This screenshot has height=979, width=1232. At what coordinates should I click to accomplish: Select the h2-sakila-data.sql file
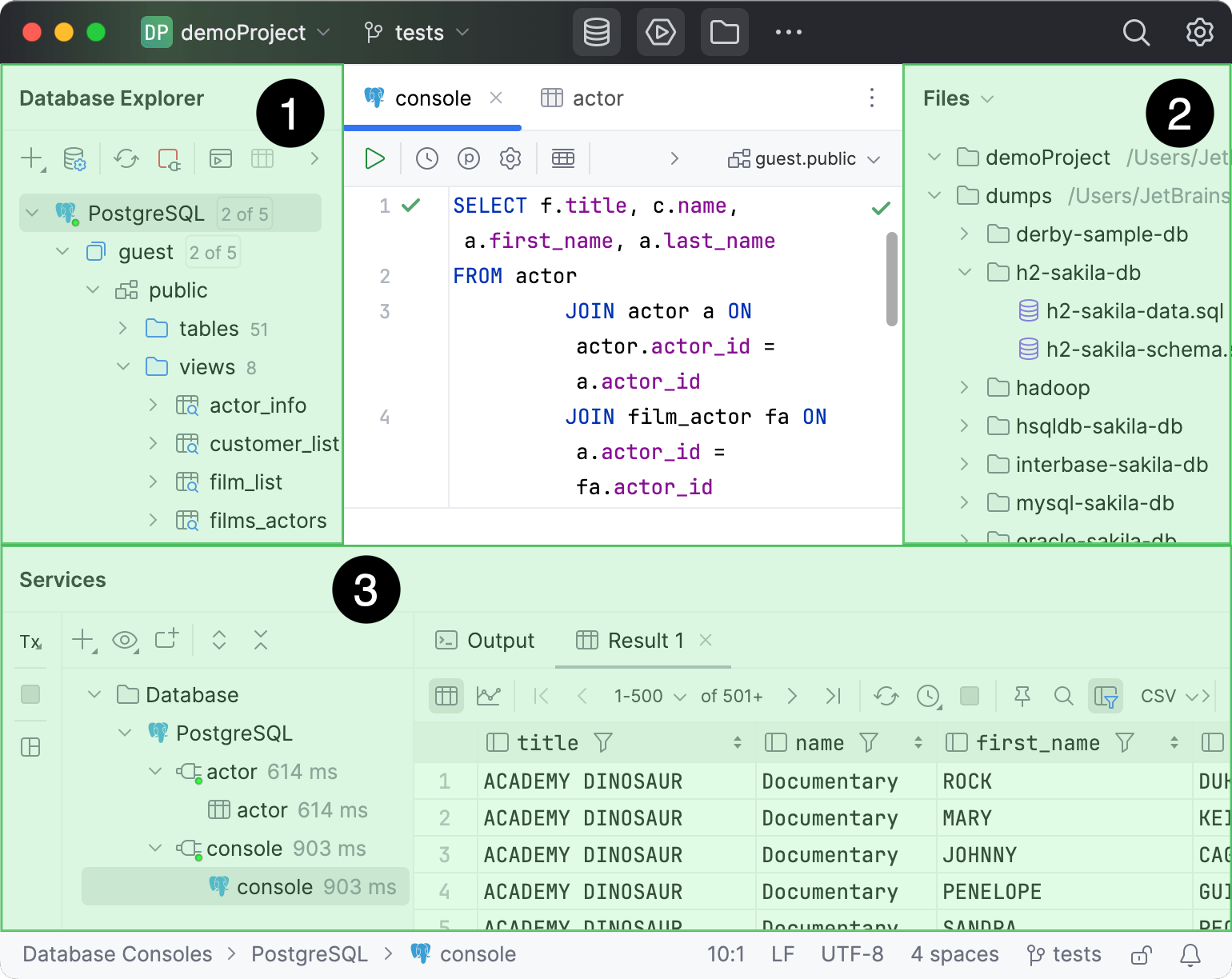[1134, 311]
